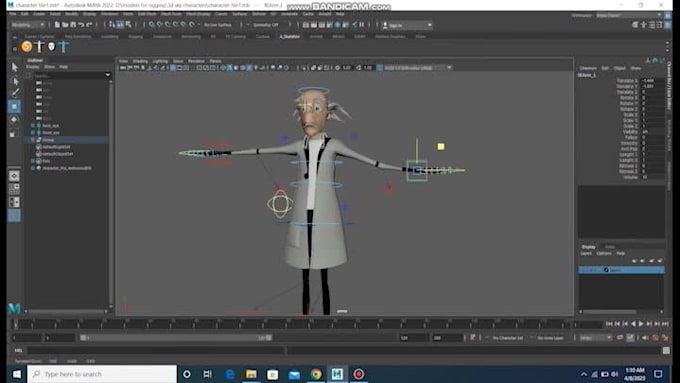Switch to four-pane viewport layout
Viewport: 680px width, 383px height.
[14, 189]
